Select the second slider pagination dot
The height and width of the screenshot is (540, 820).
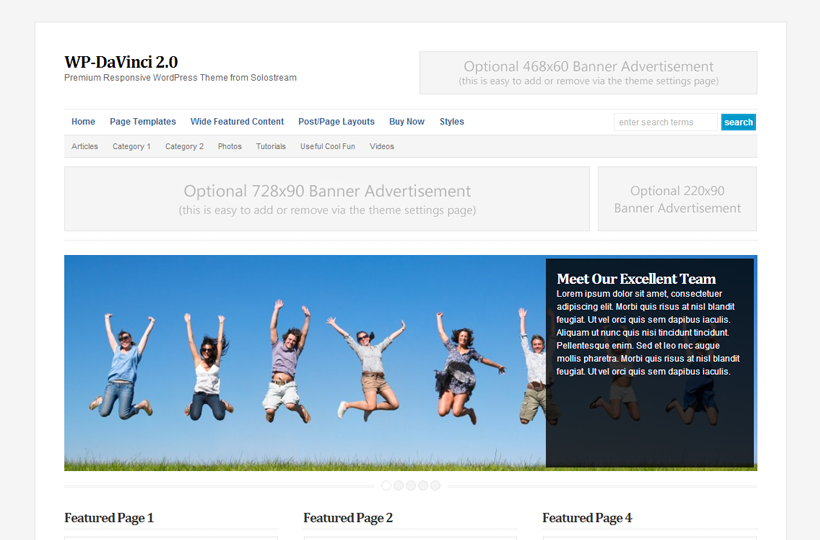point(398,486)
